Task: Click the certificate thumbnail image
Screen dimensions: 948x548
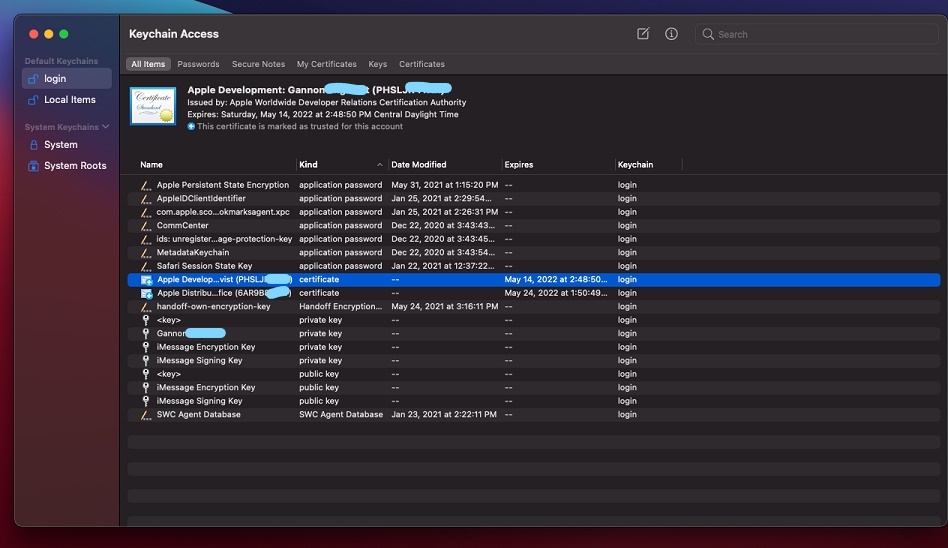Action: 153,106
